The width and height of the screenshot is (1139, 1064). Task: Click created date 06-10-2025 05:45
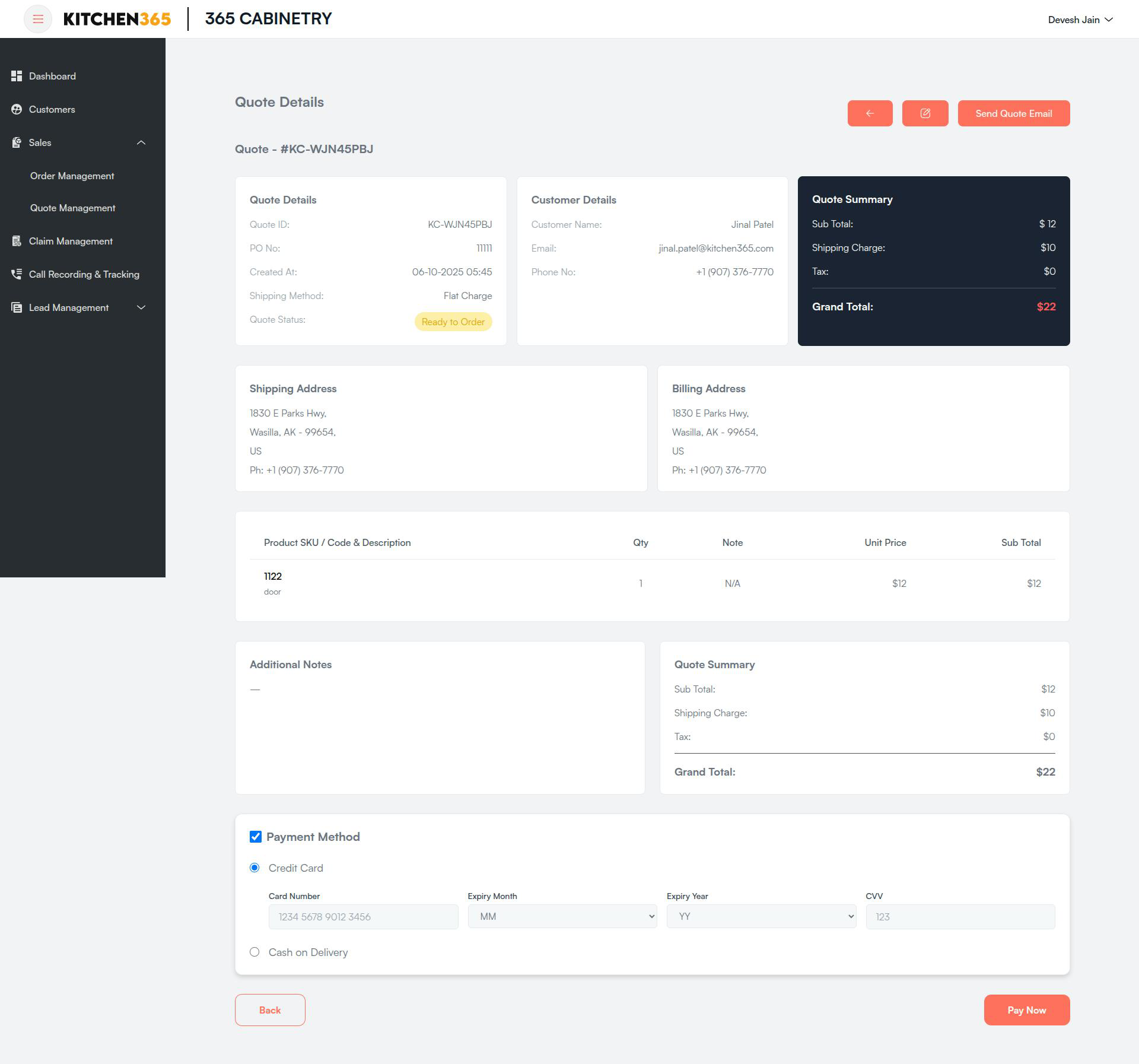(x=452, y=272)
